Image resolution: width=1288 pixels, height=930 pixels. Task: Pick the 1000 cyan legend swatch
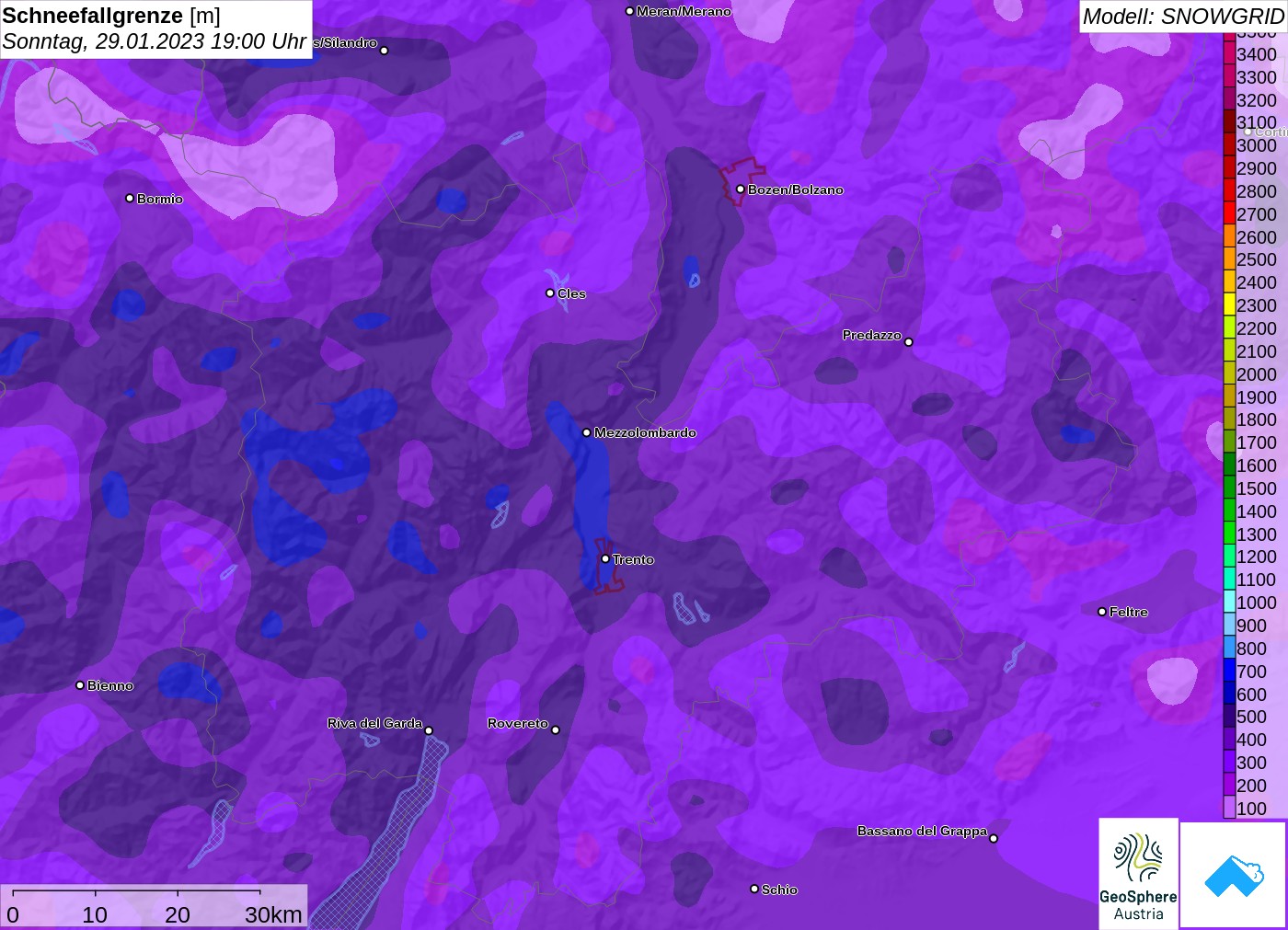click(x=1229, y=603)
